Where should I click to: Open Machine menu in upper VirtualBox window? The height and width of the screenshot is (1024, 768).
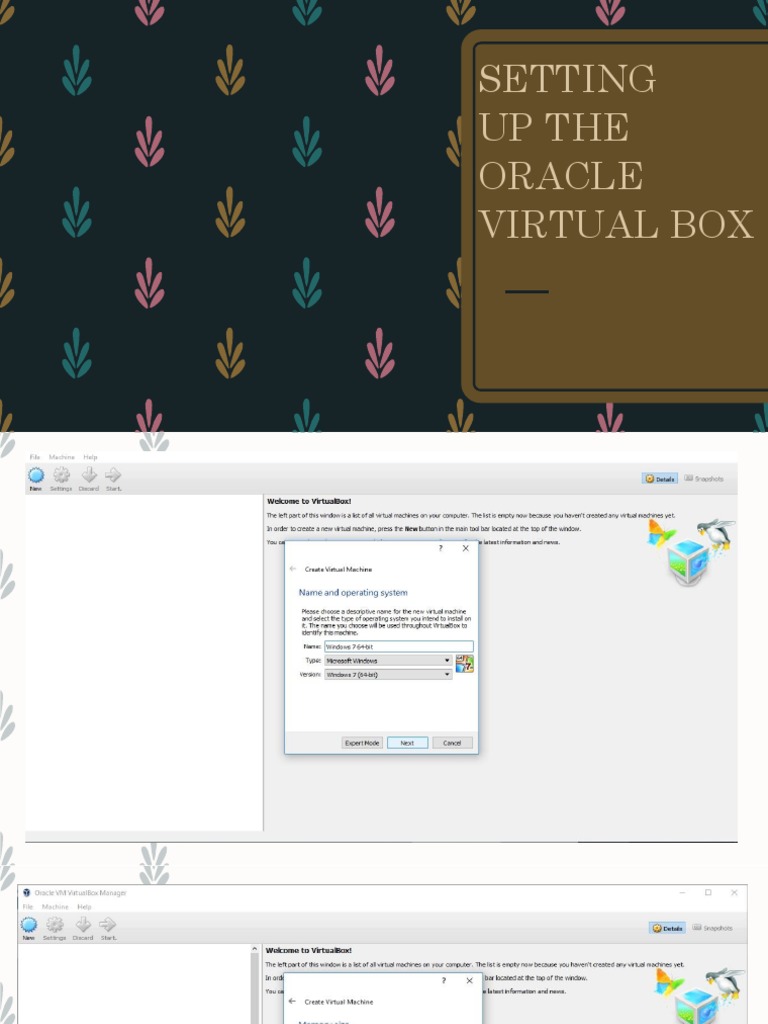pyautogui.click(x=61, y=457)
